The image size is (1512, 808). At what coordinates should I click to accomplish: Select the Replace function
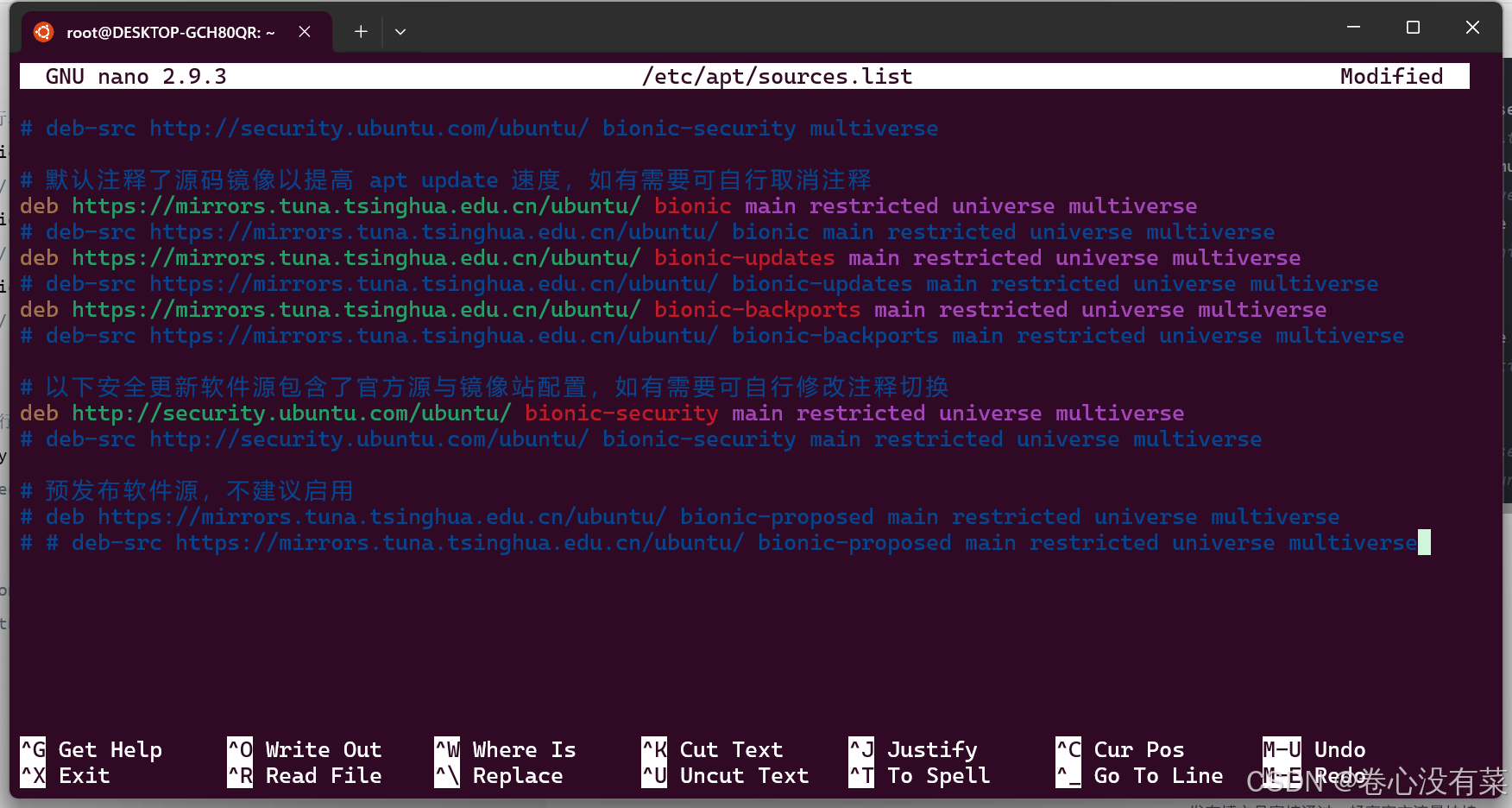pyautogui.click(x=501, y=775)
